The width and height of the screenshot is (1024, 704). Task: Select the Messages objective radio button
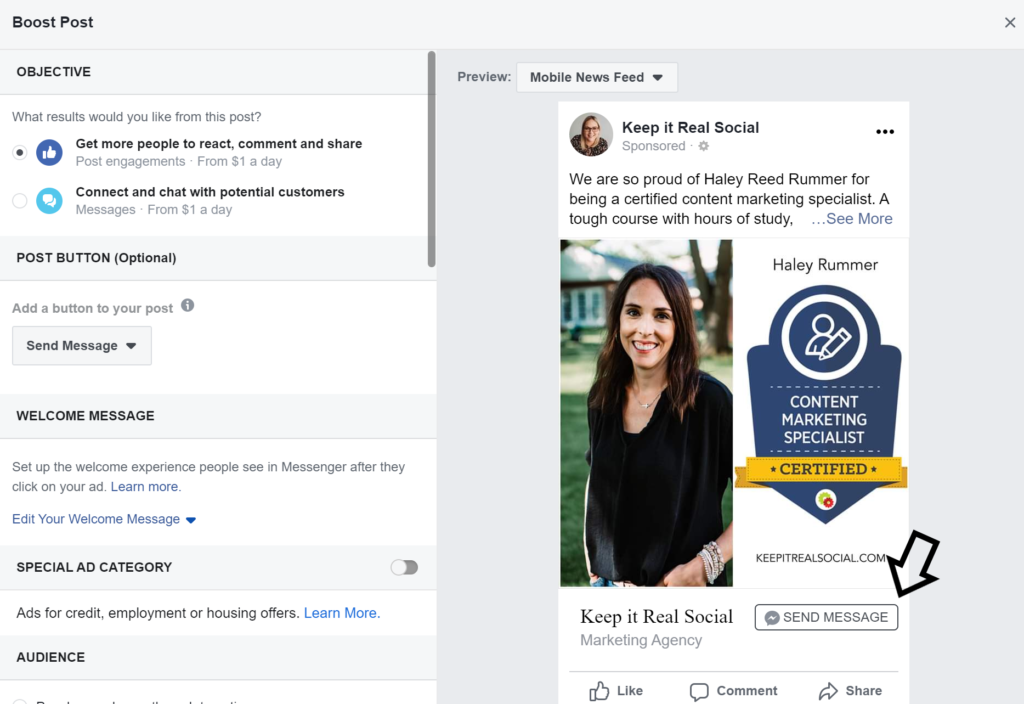[20, 201]
